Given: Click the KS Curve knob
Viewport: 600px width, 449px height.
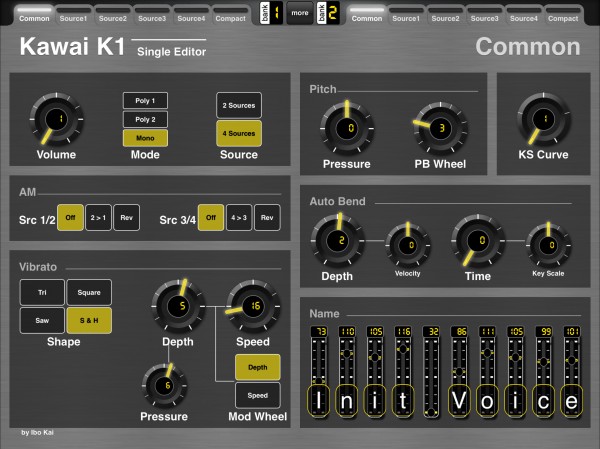Looking at the screenshot, I should tap(544, 119).
